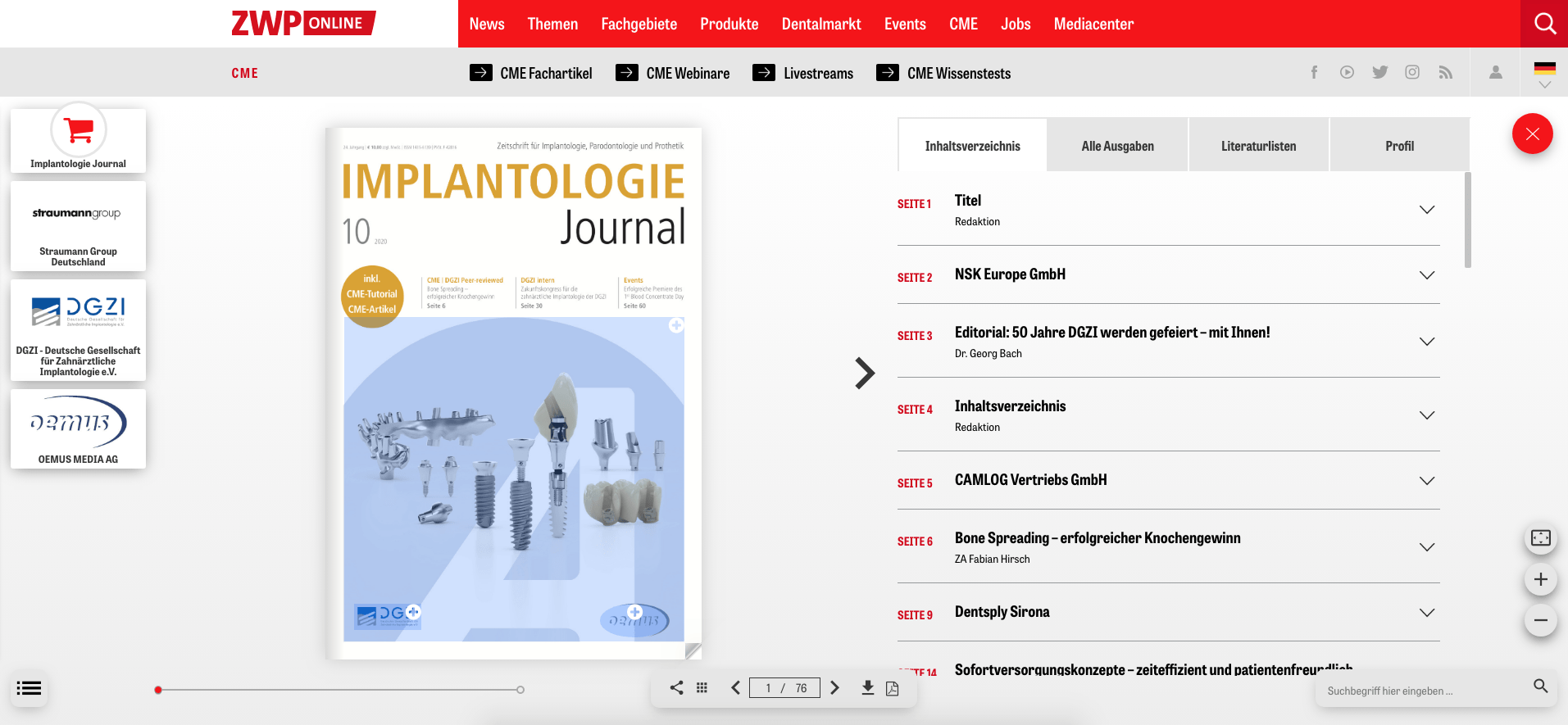Open CME Wissenstests link
This screenshot has width=1568, height=725.
(x=943, y=73)
